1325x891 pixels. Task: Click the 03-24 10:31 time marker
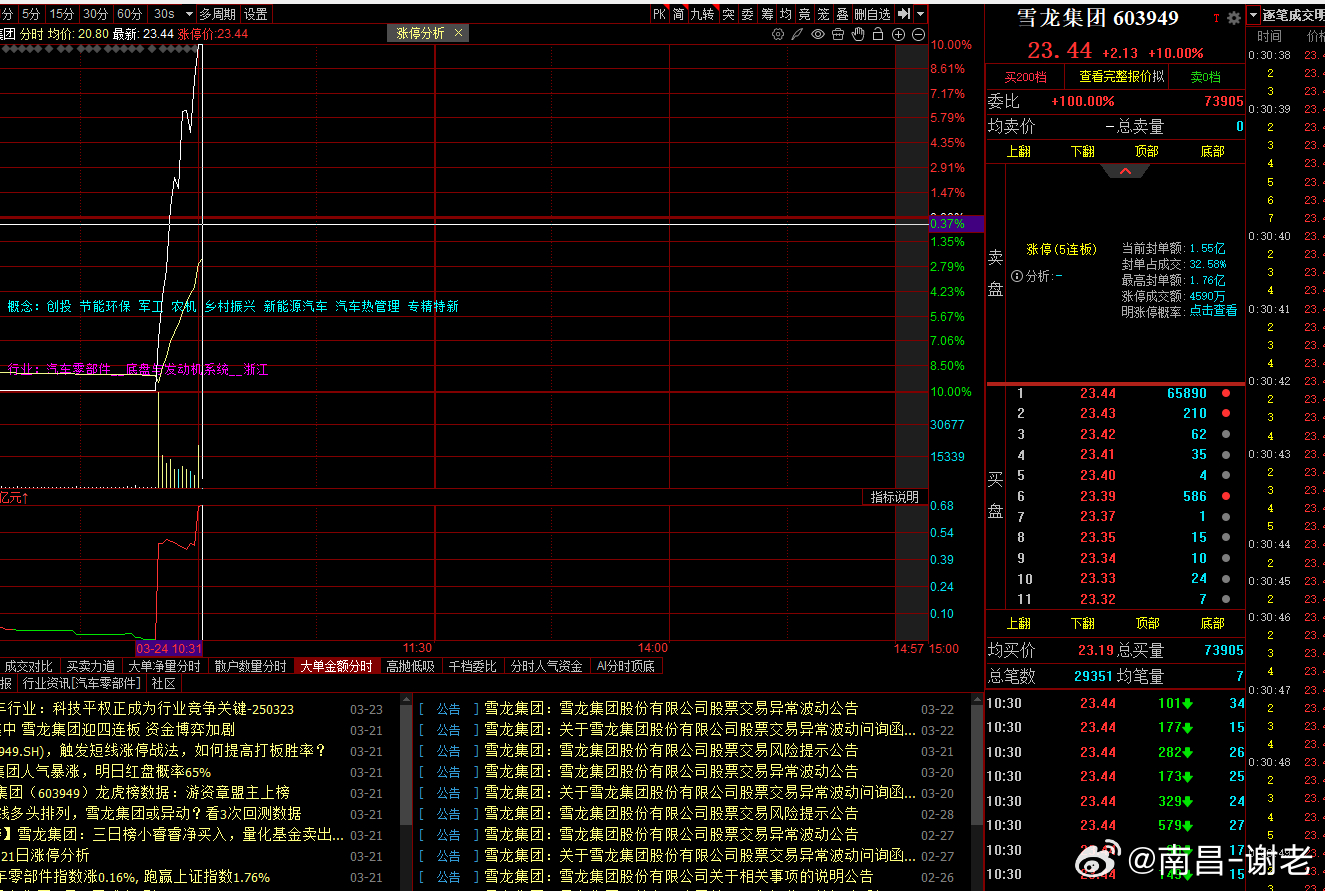coord(169,648)
